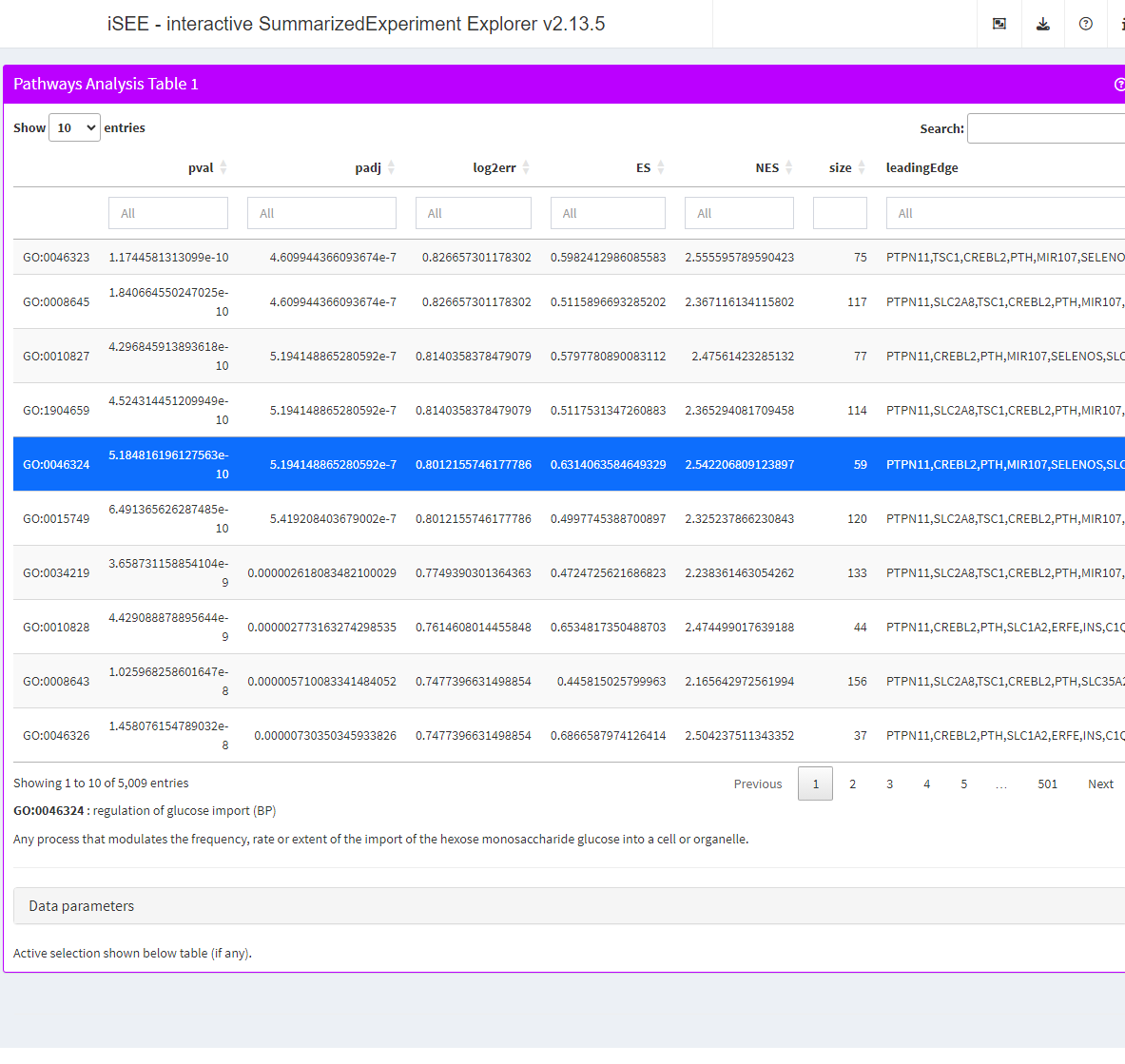This screenshot has width=1125, height=1064.
Task: Open the Show entries dropdown
Action: [74, 126]
